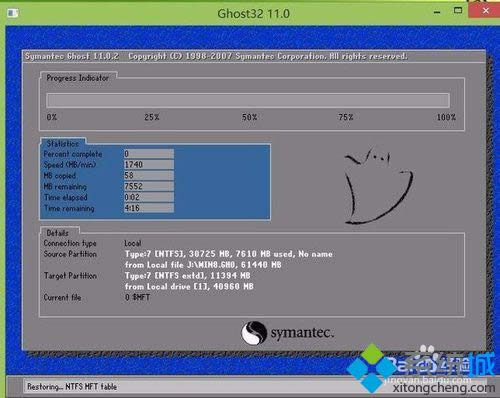Click the symantec wordmark text

pos(302,333)
